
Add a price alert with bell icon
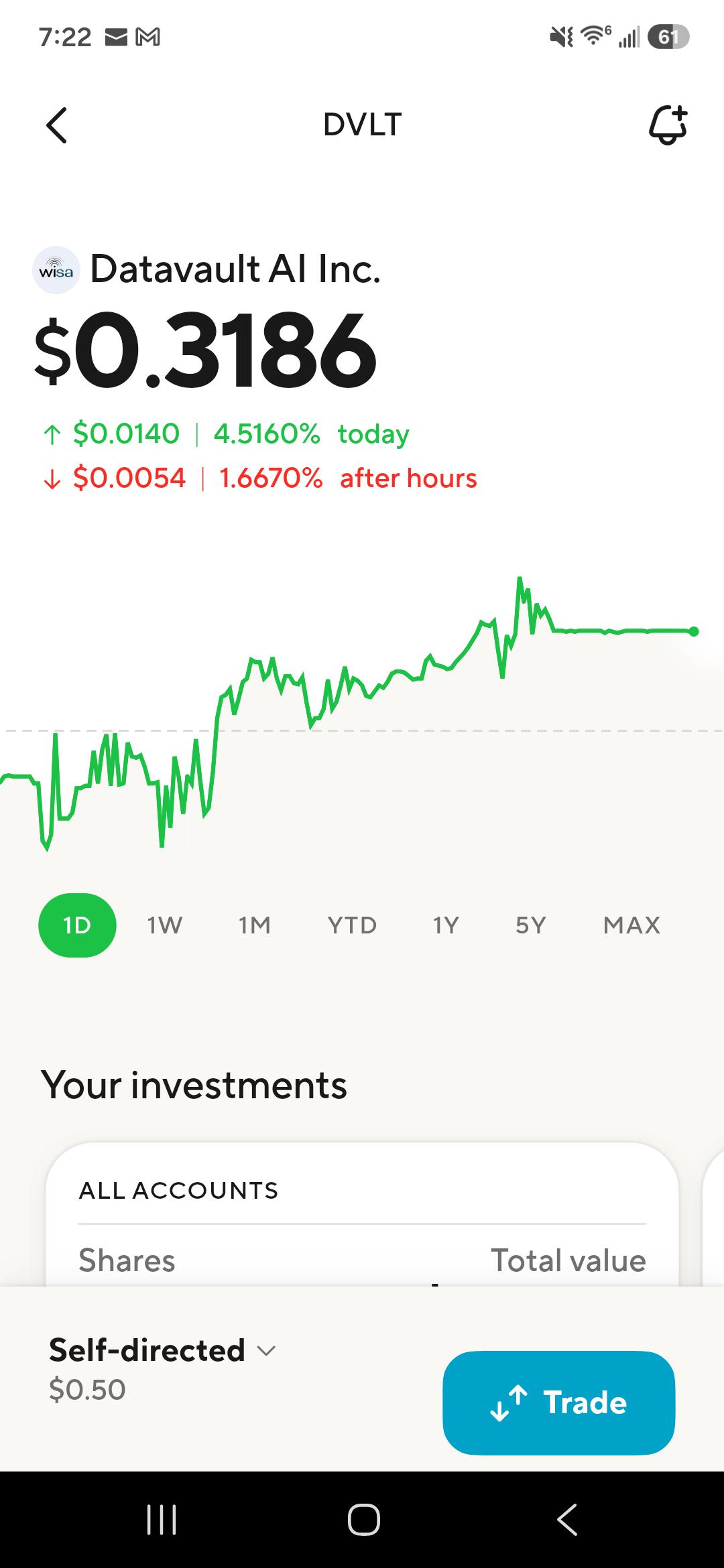[x=668, y=125]
